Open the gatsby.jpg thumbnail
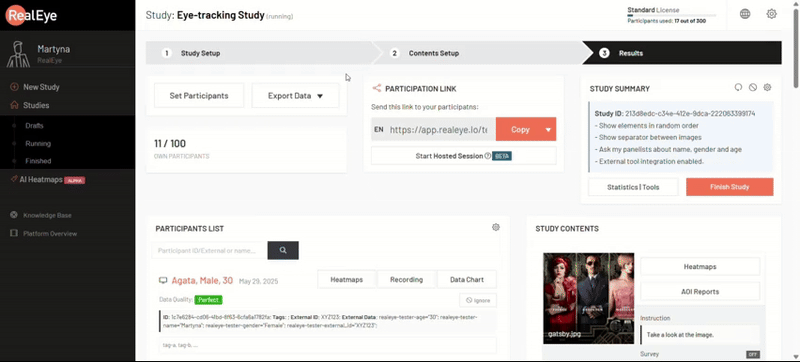 click(x=589, y=299)
